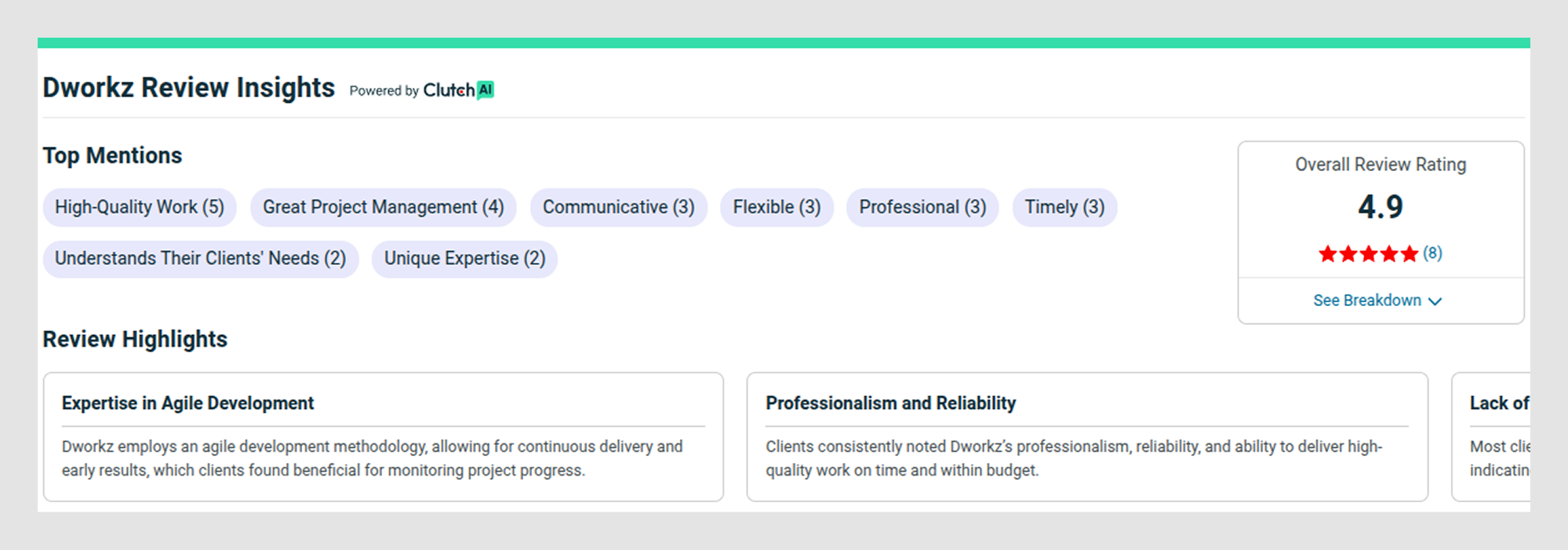Choose the Communicative (3) mention chip
This screenshot has height=550, width=1568.
pyautogui.click(x=619, y=207)
